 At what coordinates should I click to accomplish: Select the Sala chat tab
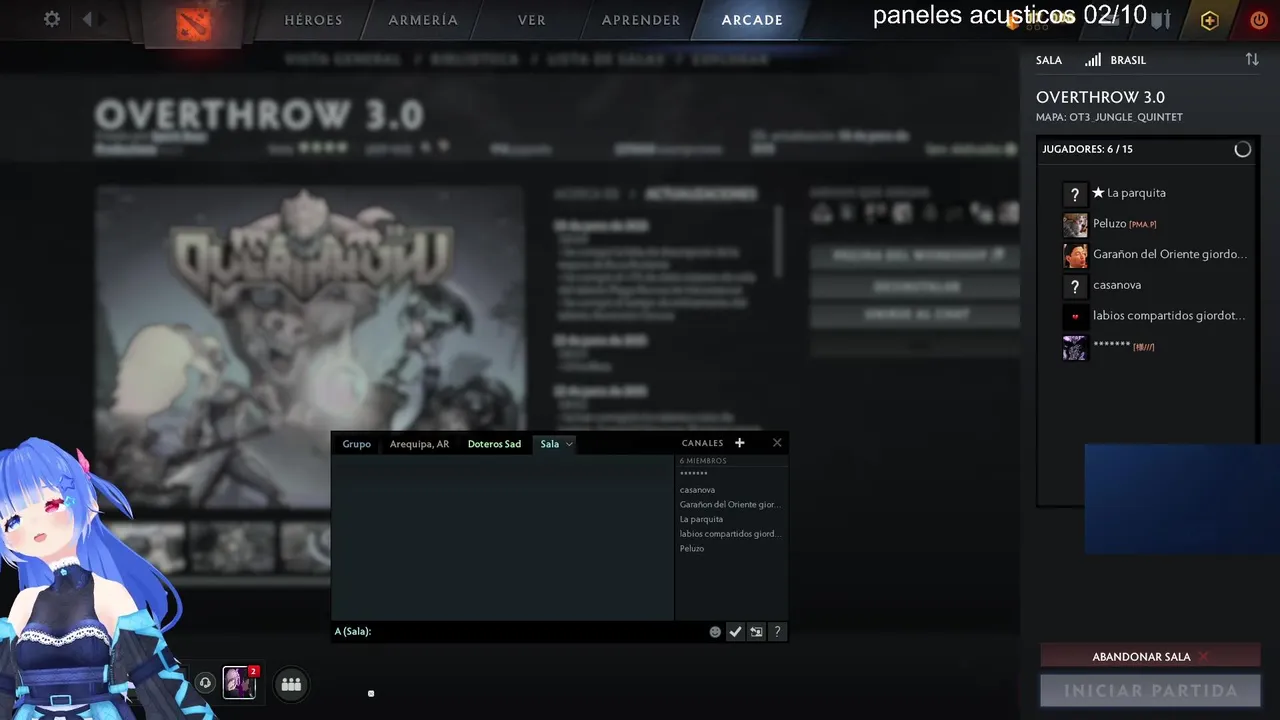click(550, 444)
